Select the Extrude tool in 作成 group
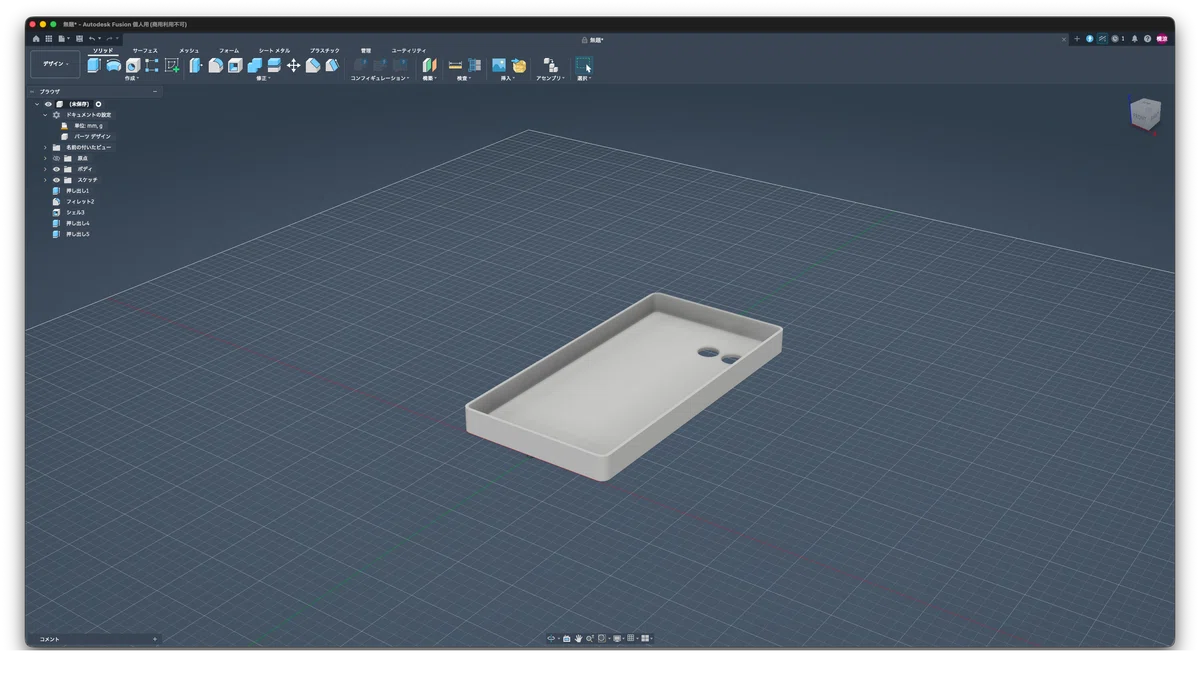 point(94,65)
